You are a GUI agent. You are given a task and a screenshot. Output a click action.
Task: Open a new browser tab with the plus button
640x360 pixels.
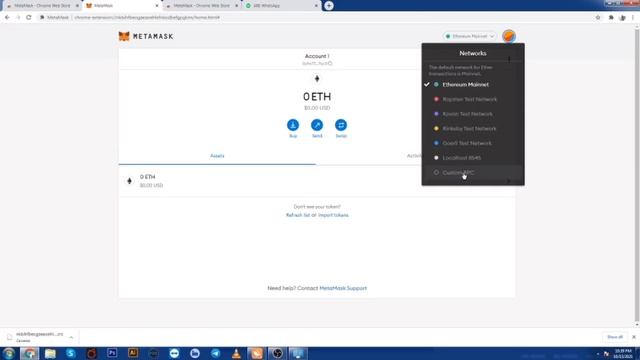(x=329, y=6)
